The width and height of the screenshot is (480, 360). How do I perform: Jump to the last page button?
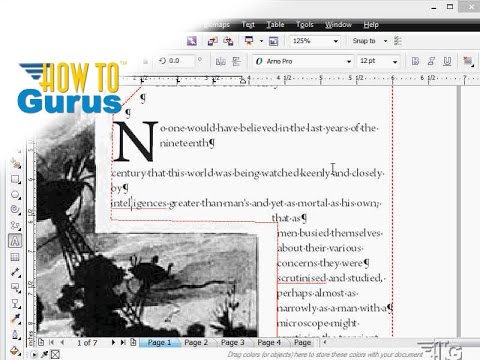(x=123, y=342)
